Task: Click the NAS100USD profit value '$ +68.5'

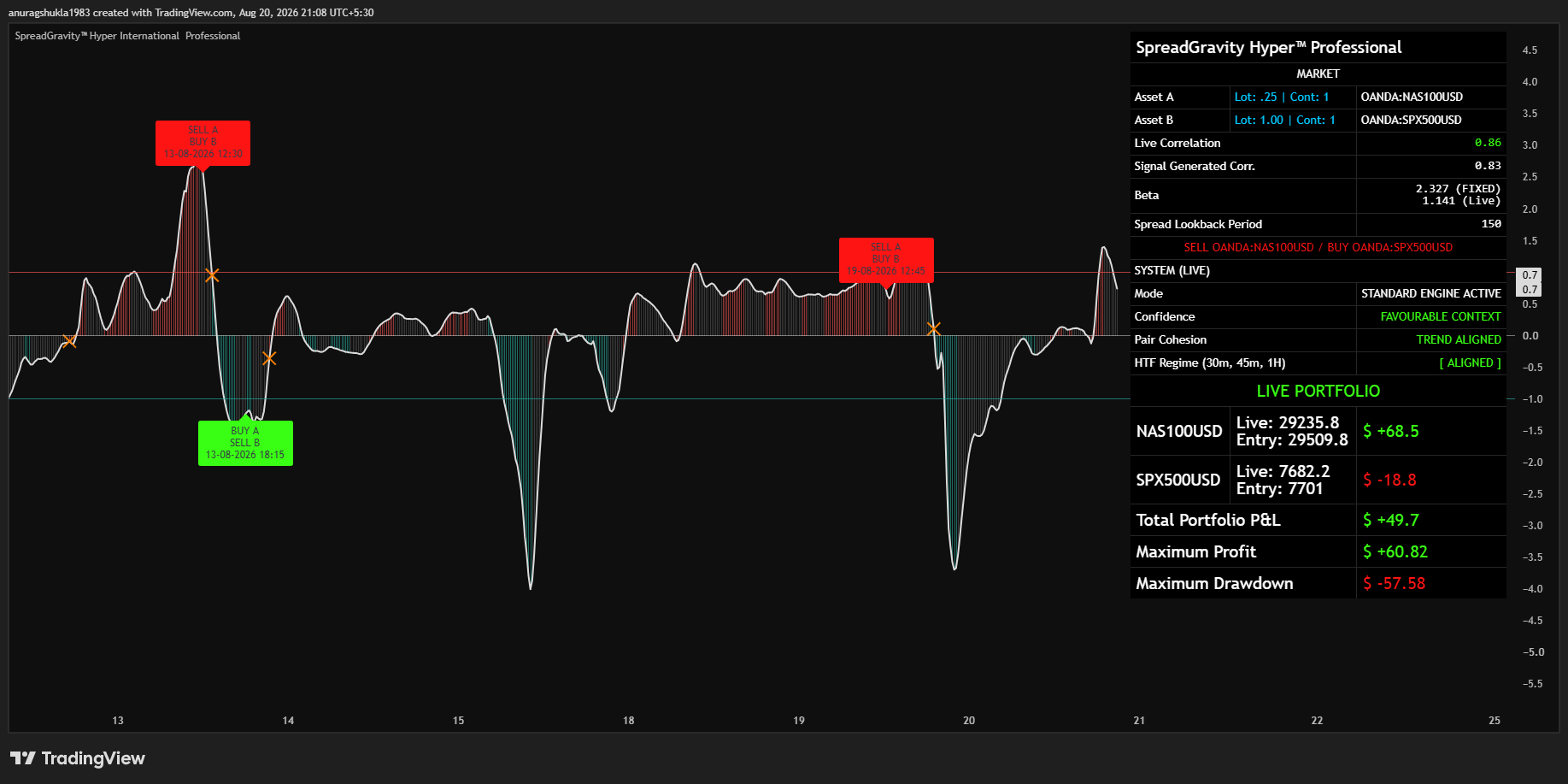Action: click(1391, 432)
